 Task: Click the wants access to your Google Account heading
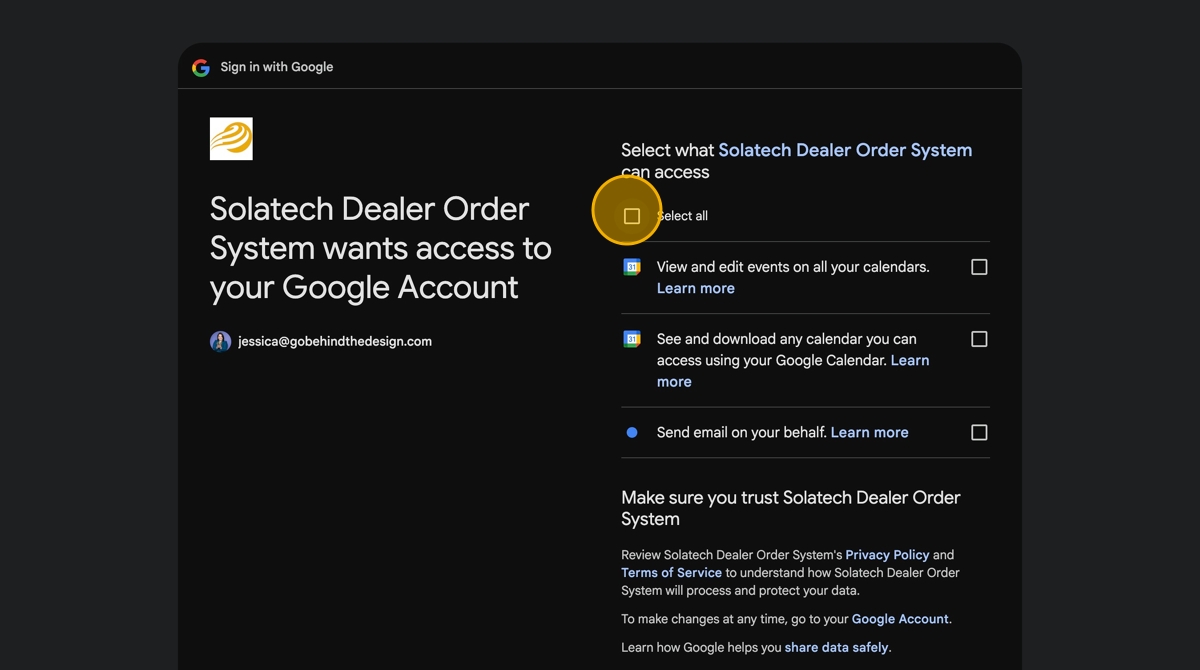(381, 248)
